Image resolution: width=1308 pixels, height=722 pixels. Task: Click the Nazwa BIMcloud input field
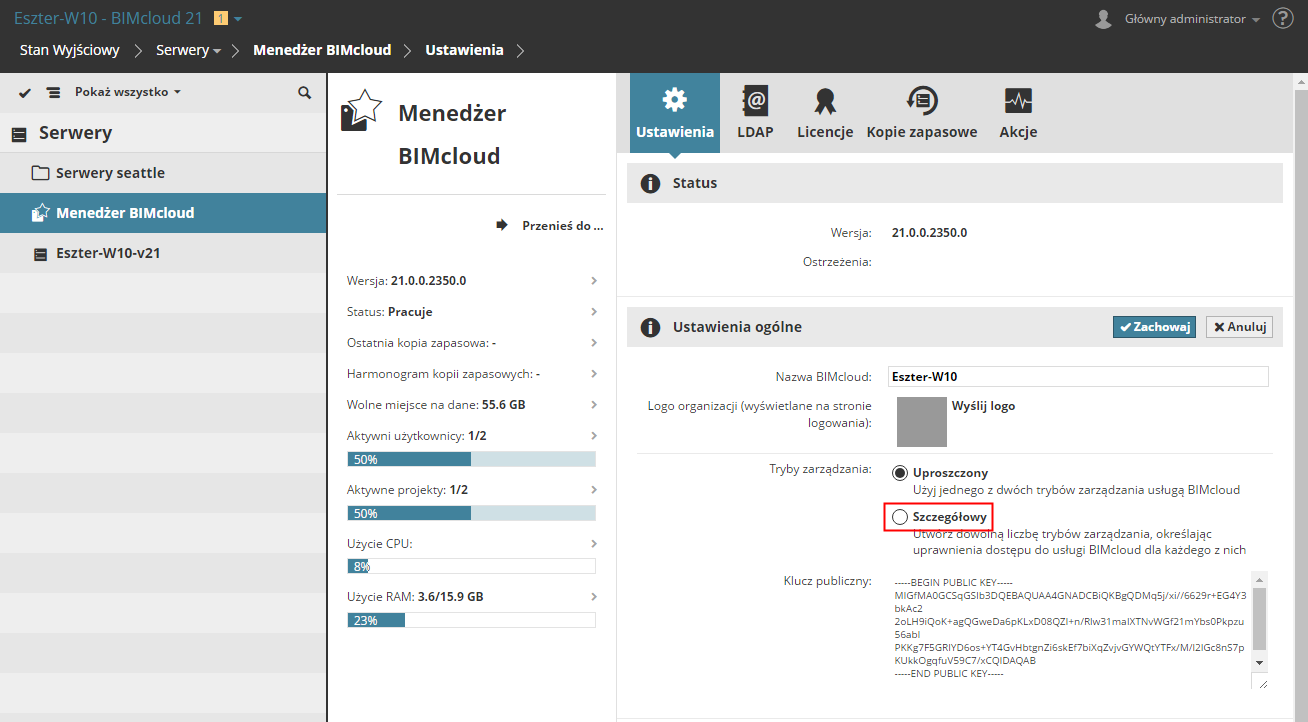(1078, 376)
